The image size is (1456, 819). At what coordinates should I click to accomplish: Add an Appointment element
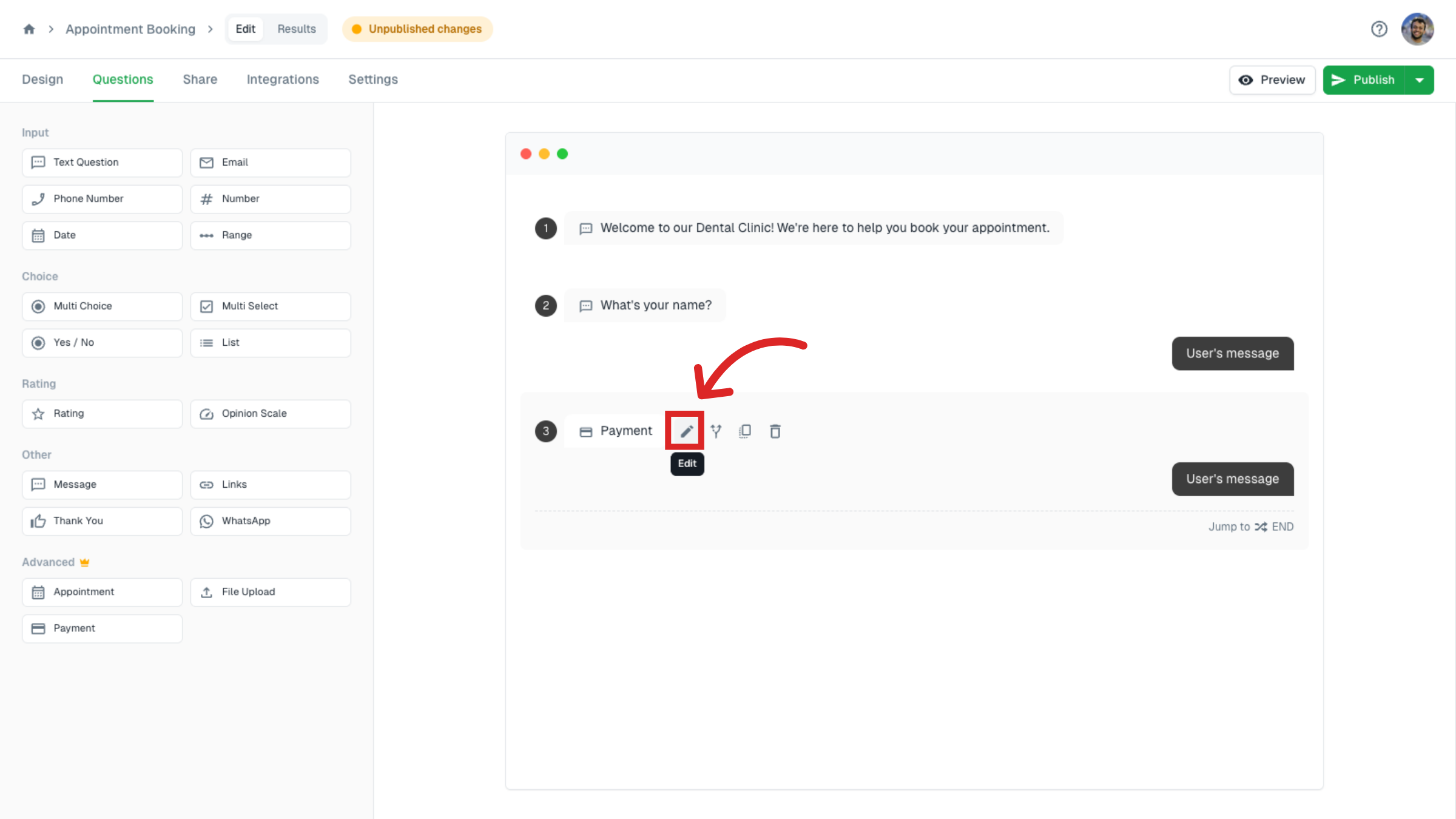pyautogui.click(x=102, y=592)
